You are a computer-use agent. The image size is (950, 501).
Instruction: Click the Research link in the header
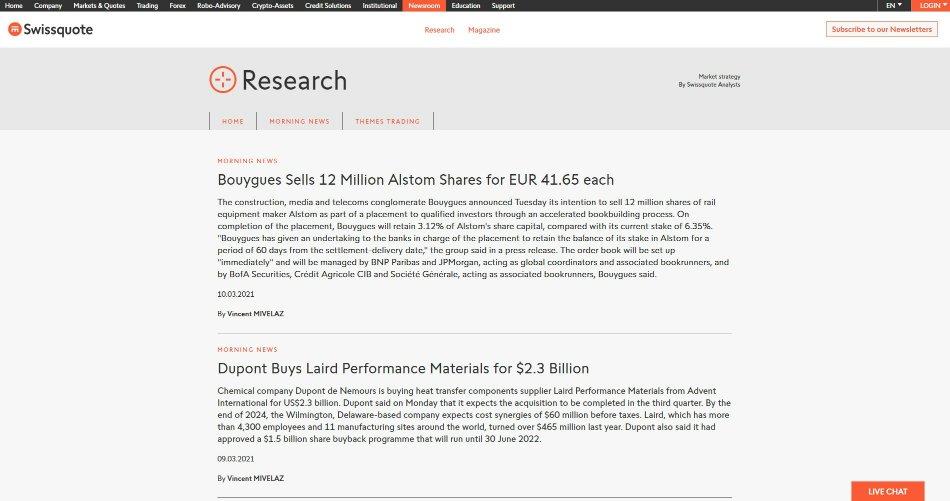pos(439,30)
